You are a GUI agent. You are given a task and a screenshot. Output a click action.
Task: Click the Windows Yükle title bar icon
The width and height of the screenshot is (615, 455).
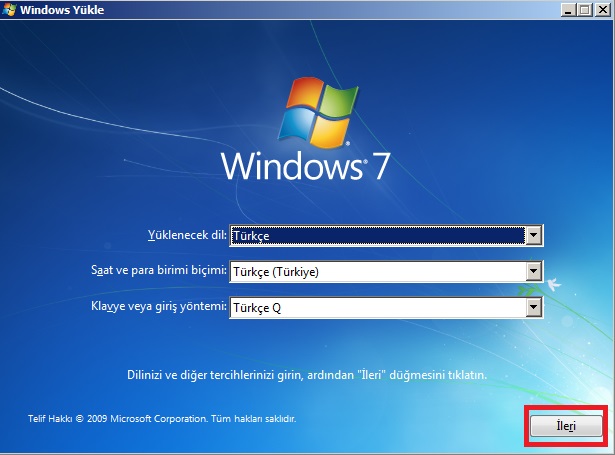[9, 9]
